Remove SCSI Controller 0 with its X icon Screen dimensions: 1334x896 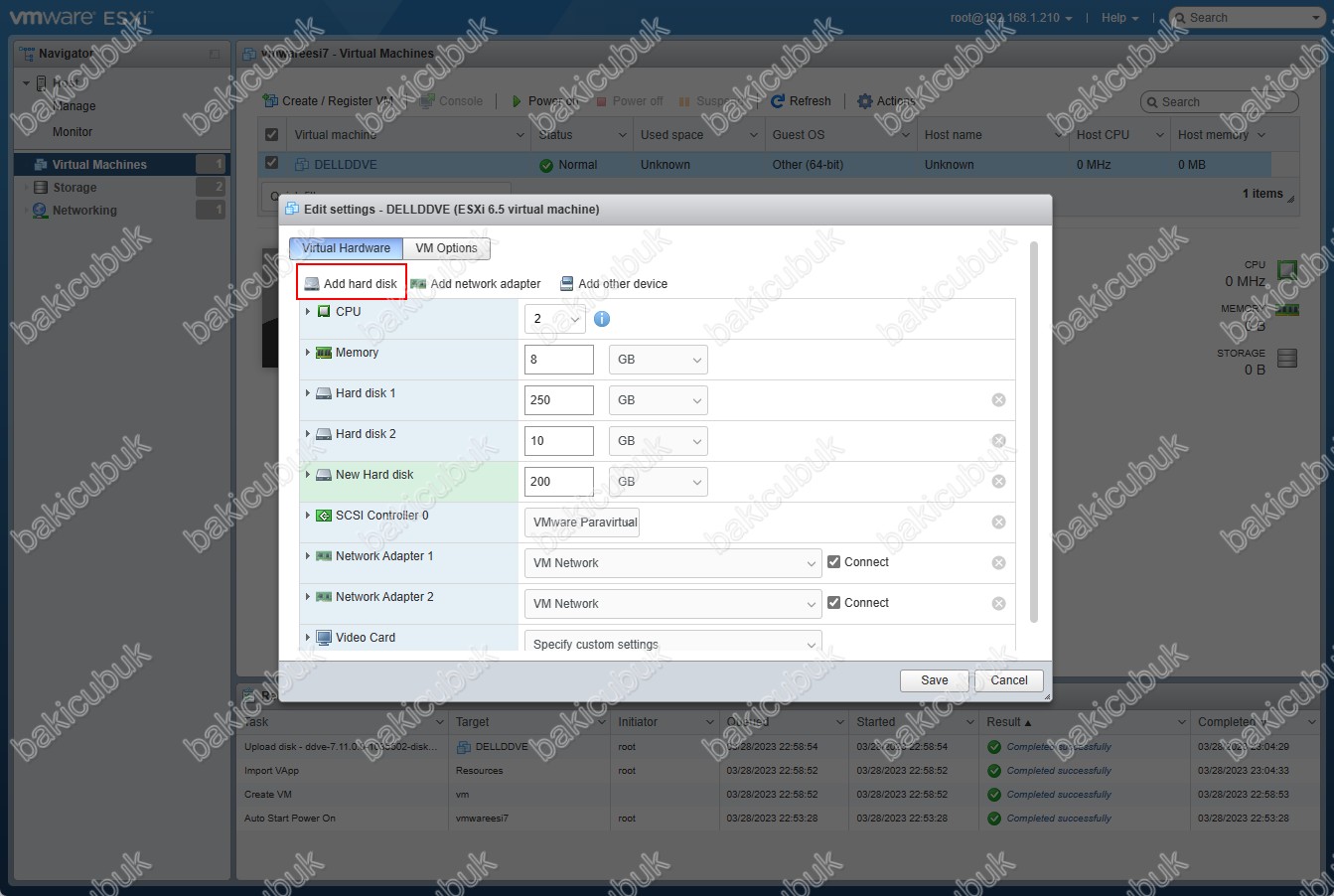[x=998, y=522]
